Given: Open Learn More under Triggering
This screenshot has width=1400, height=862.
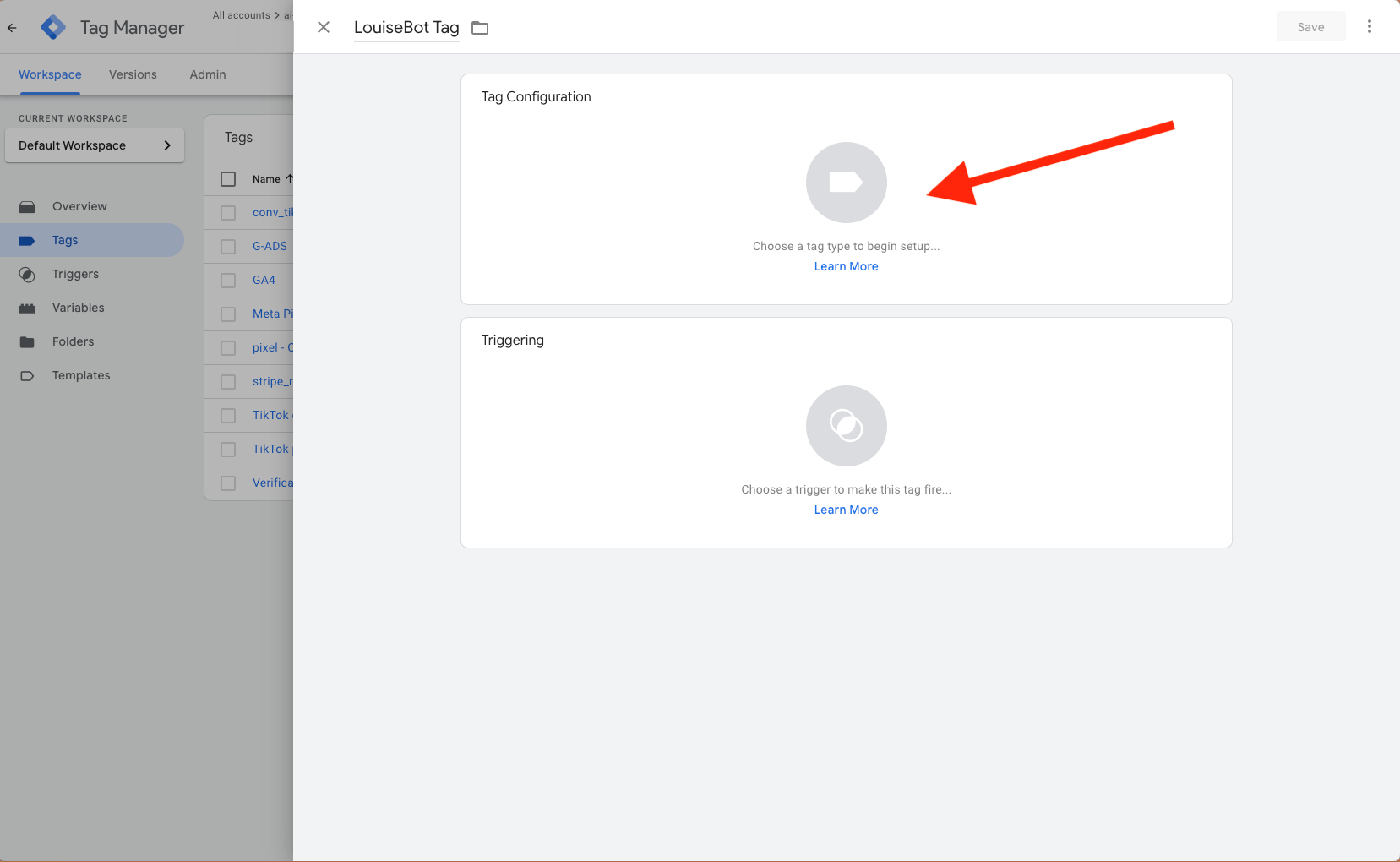Looking at the screenshot, I should click(846, 510).
